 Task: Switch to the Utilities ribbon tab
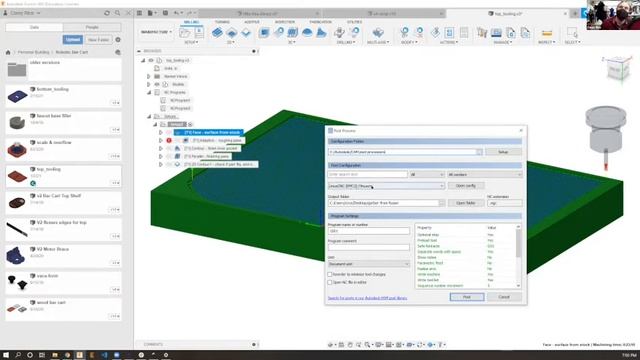354,22
